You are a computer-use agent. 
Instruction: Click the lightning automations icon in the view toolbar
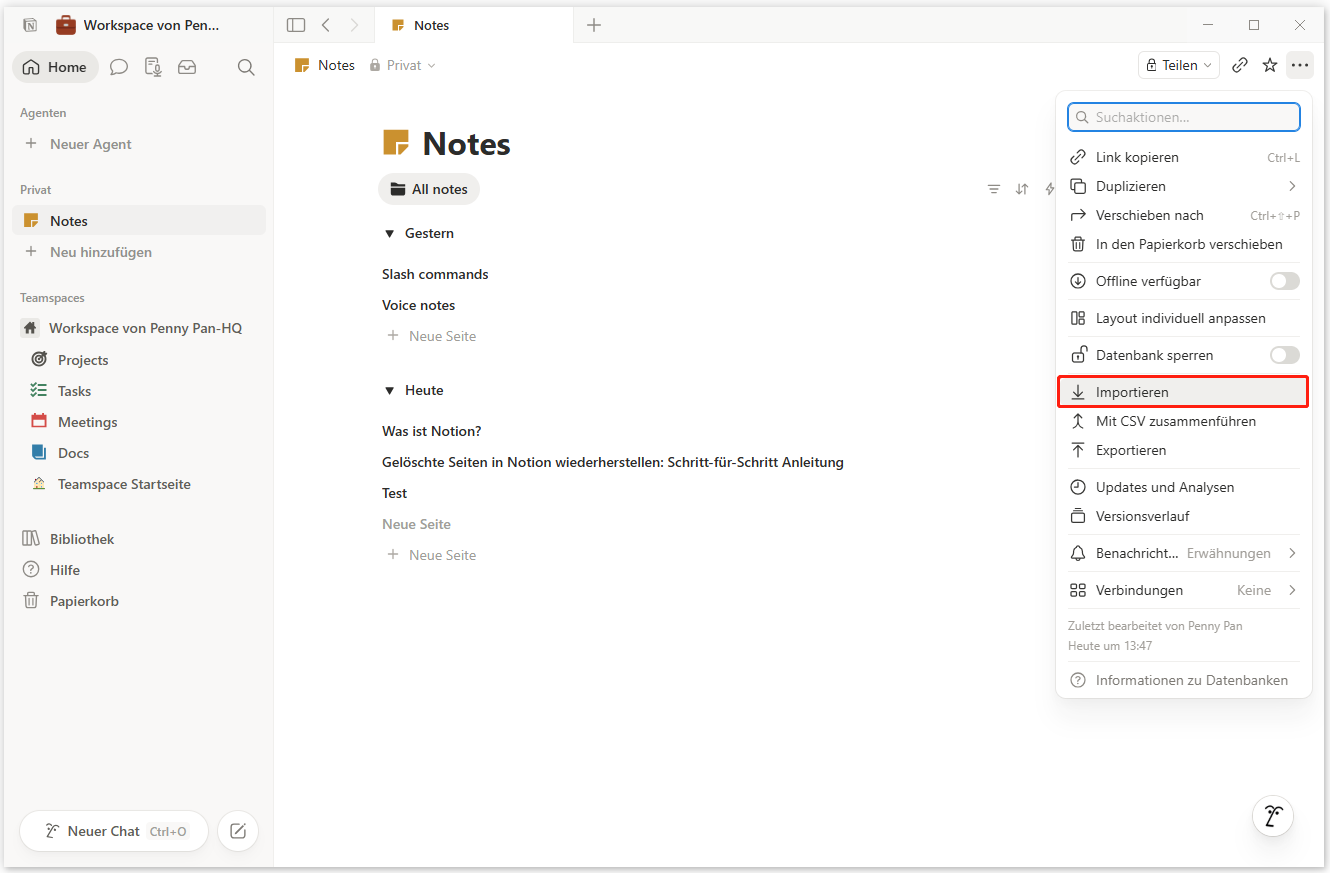tap(1049, 189)
